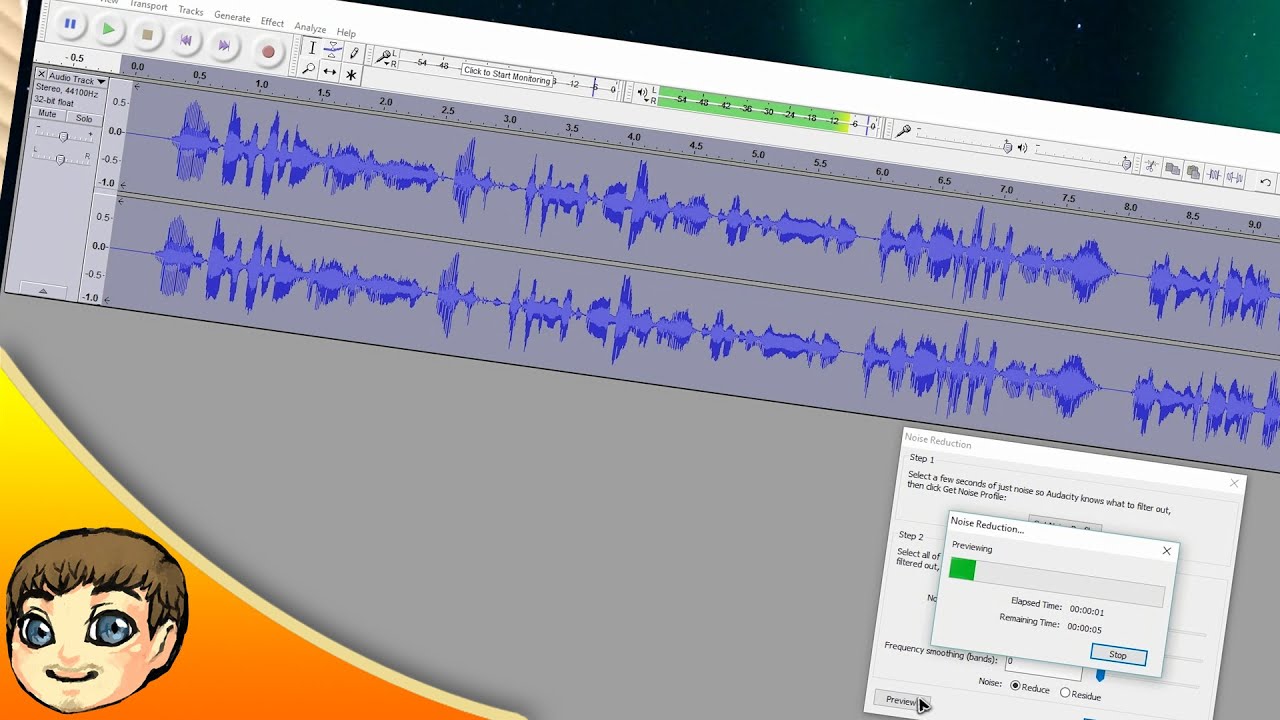Activate the magnifier Zoom tool
Screen dimensions: 1280x720
tap(309, 68)
